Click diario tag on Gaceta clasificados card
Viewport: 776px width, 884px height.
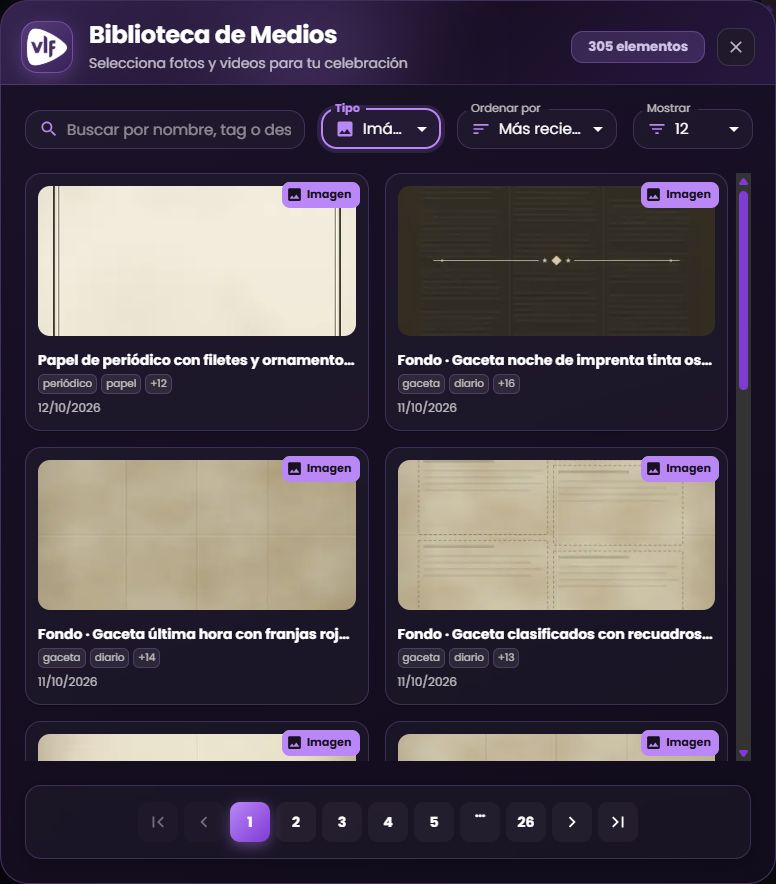coord(469,657)
